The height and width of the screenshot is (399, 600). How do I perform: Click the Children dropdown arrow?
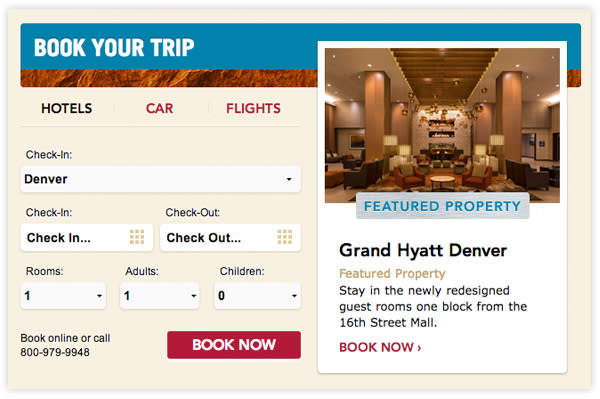[x=294, y=296]
